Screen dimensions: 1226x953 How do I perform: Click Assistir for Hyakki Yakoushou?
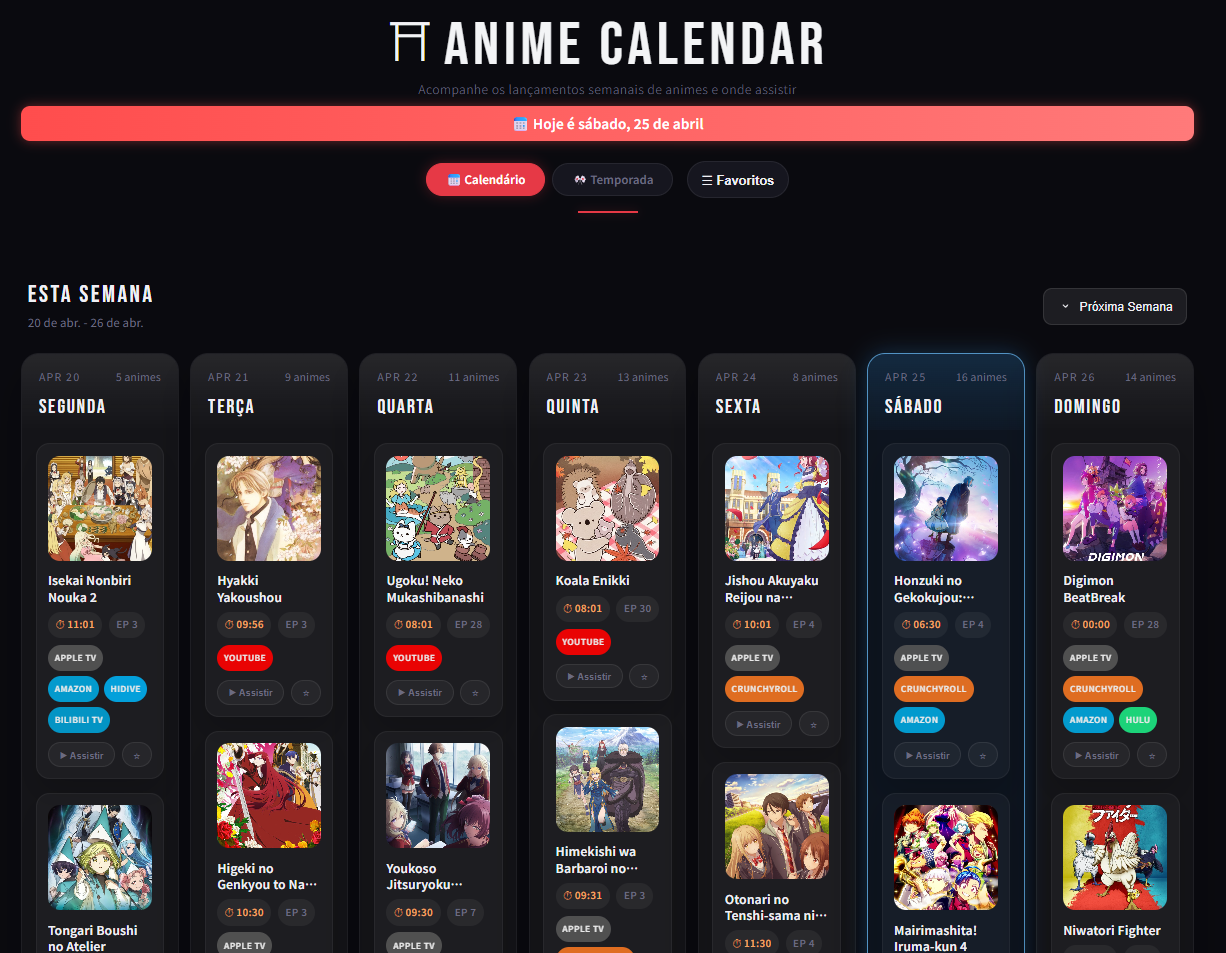[251, 692]
